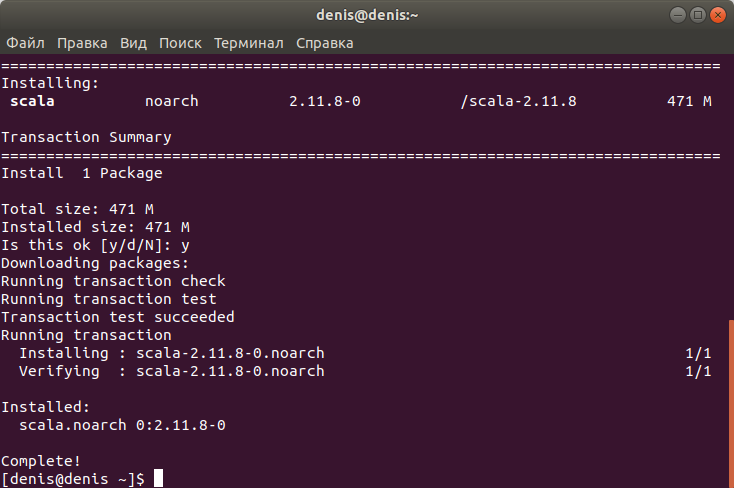Click the denis@denis:~ window title bar
Image resolution: width=734 pixels, height=488 pixels.
367,15
